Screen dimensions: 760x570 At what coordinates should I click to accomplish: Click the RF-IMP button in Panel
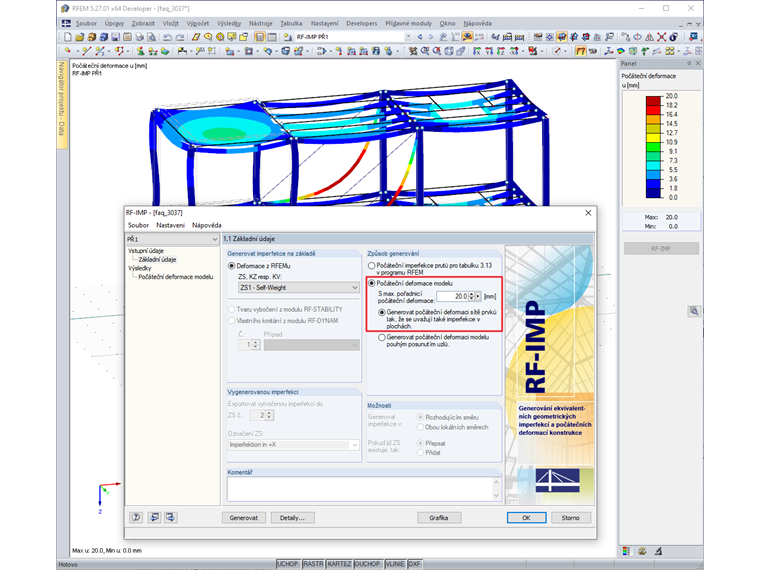click(661, 248)
